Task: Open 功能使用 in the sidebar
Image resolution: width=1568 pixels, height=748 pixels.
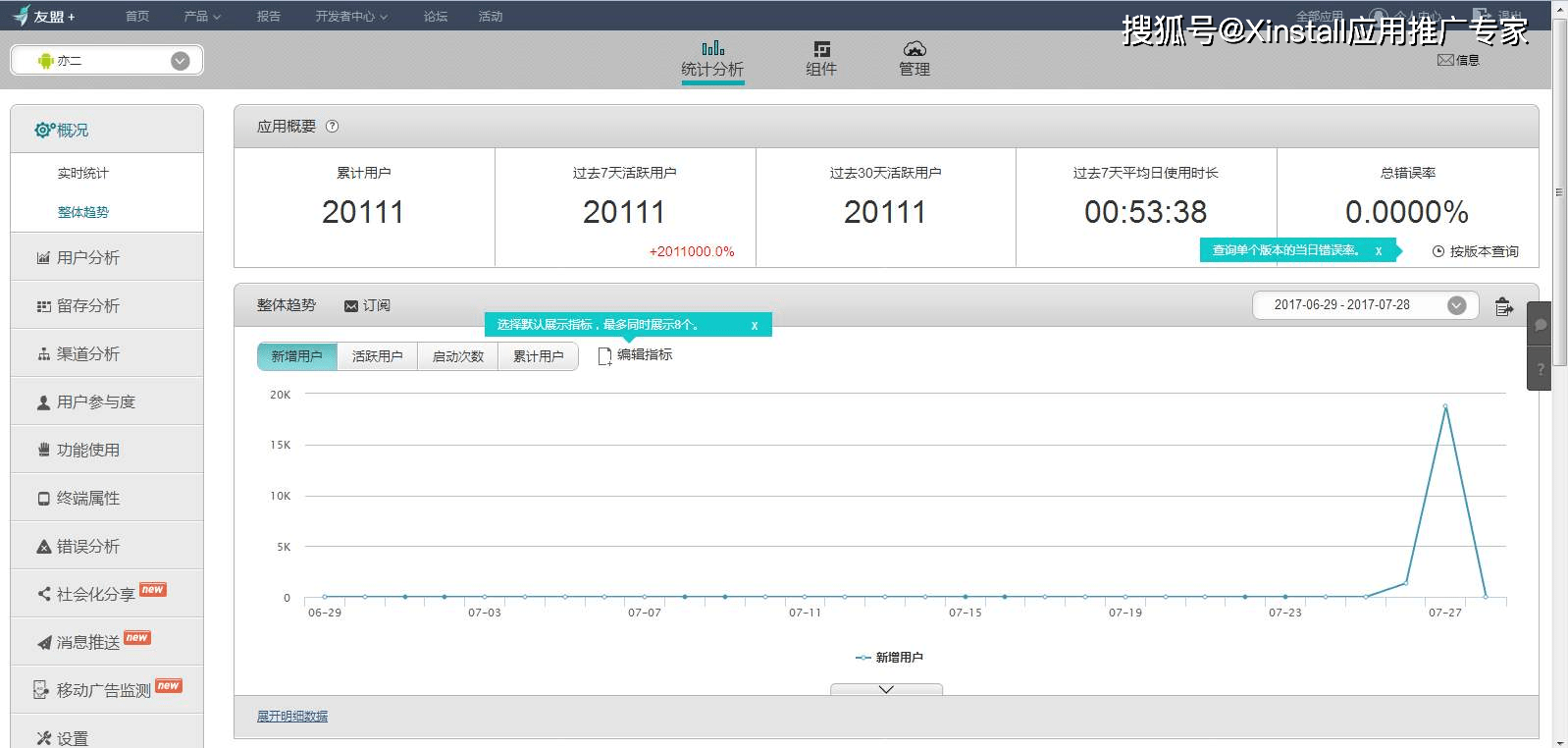Action: [107, 450]
